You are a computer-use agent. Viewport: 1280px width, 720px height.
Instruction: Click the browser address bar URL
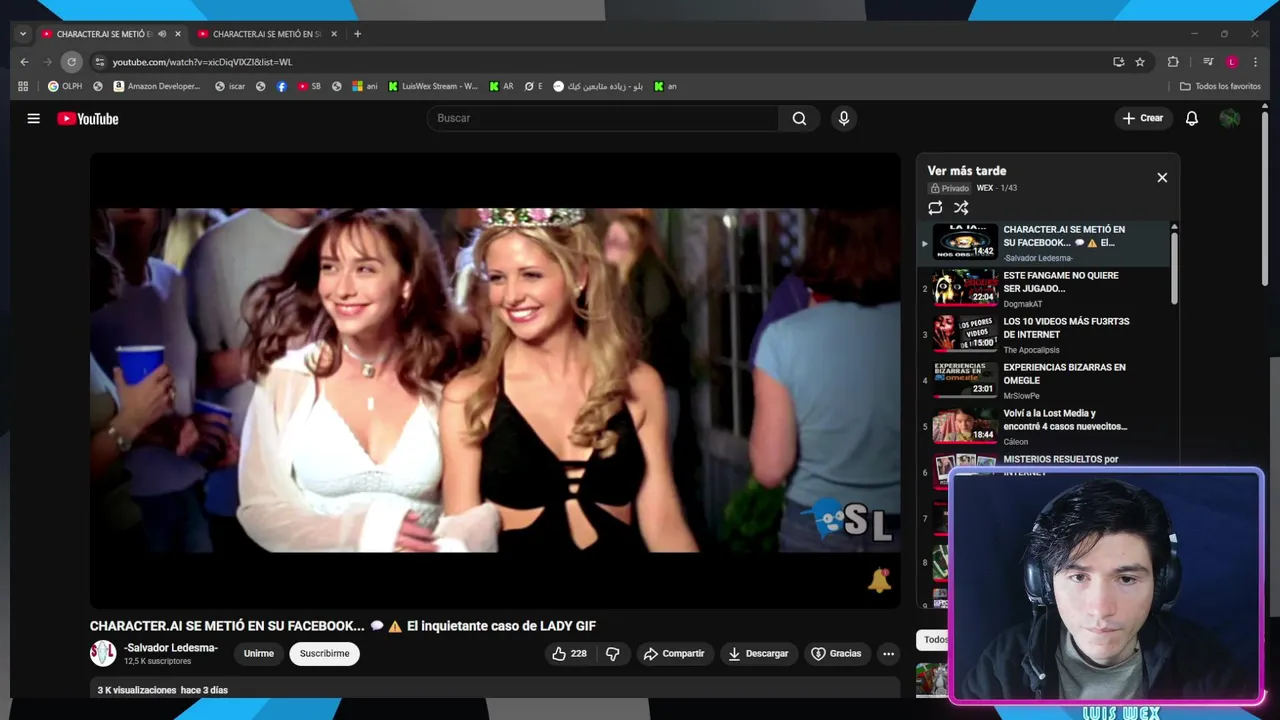pos(202,62)
